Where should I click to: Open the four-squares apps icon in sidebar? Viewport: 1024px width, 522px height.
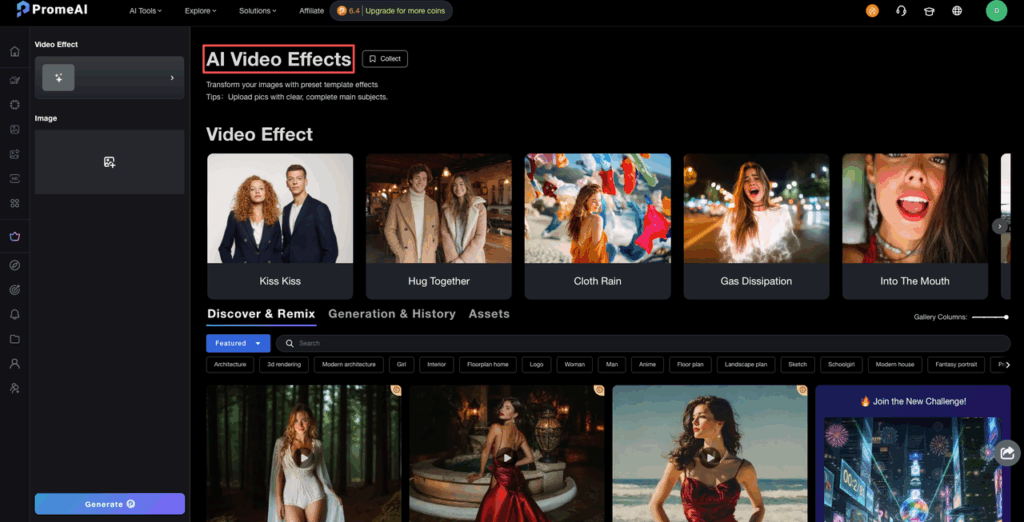14,203
